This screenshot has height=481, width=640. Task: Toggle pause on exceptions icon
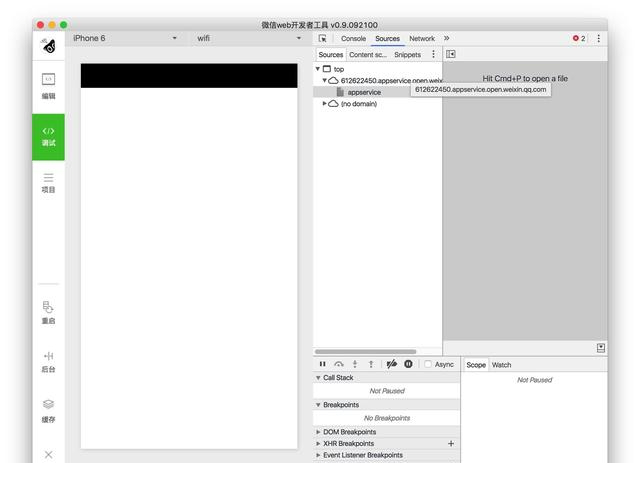(x=408, y=364)
